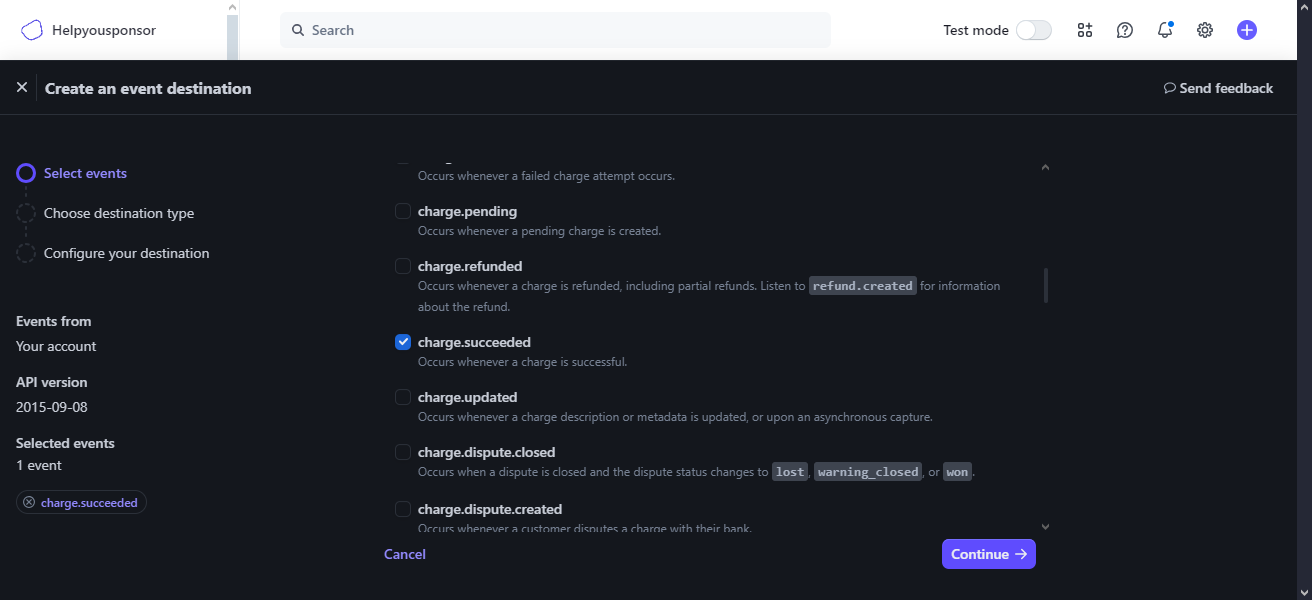Go to Choose destination type step
Viewport: 1312px width, 600px height.
(119, 213)
